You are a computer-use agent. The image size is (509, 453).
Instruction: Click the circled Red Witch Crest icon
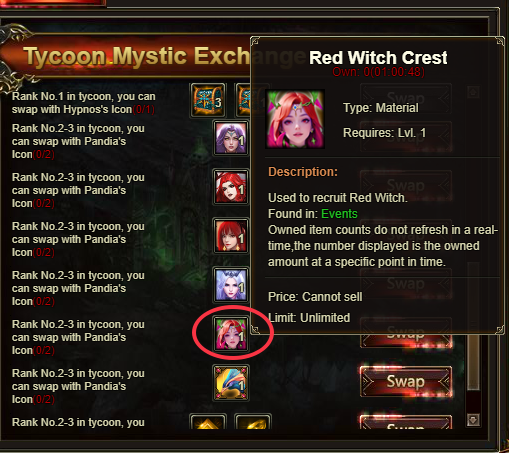(231, 334)
